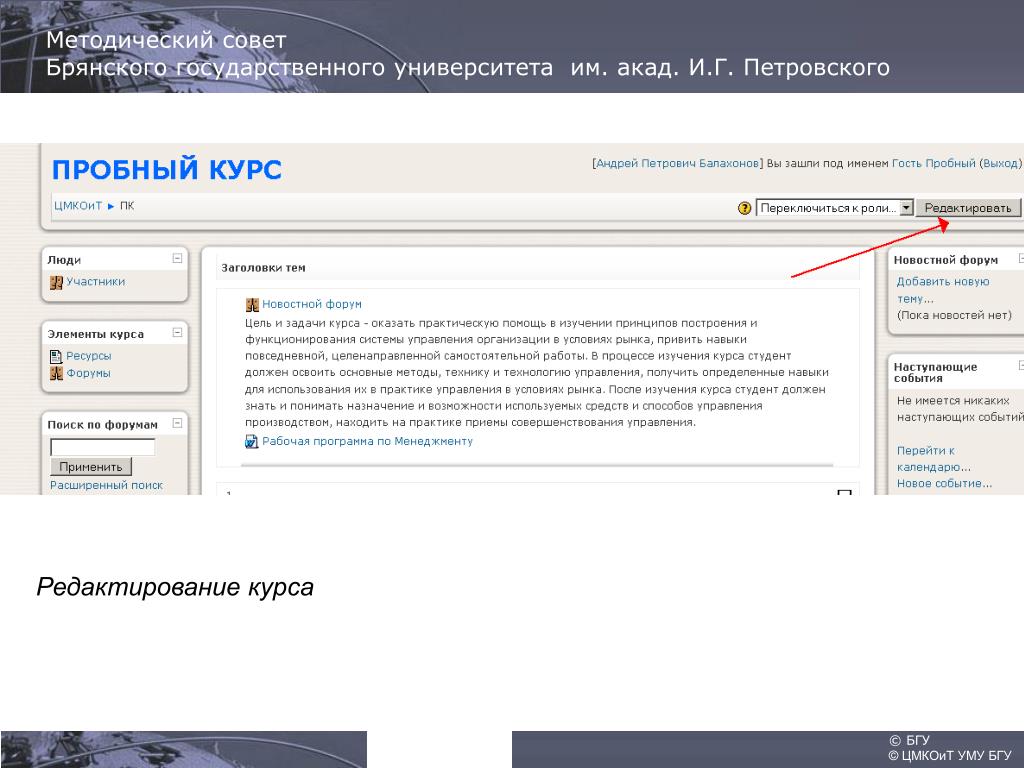Click the Наступающие события block title
The image size is (1024, 768).
935,372
